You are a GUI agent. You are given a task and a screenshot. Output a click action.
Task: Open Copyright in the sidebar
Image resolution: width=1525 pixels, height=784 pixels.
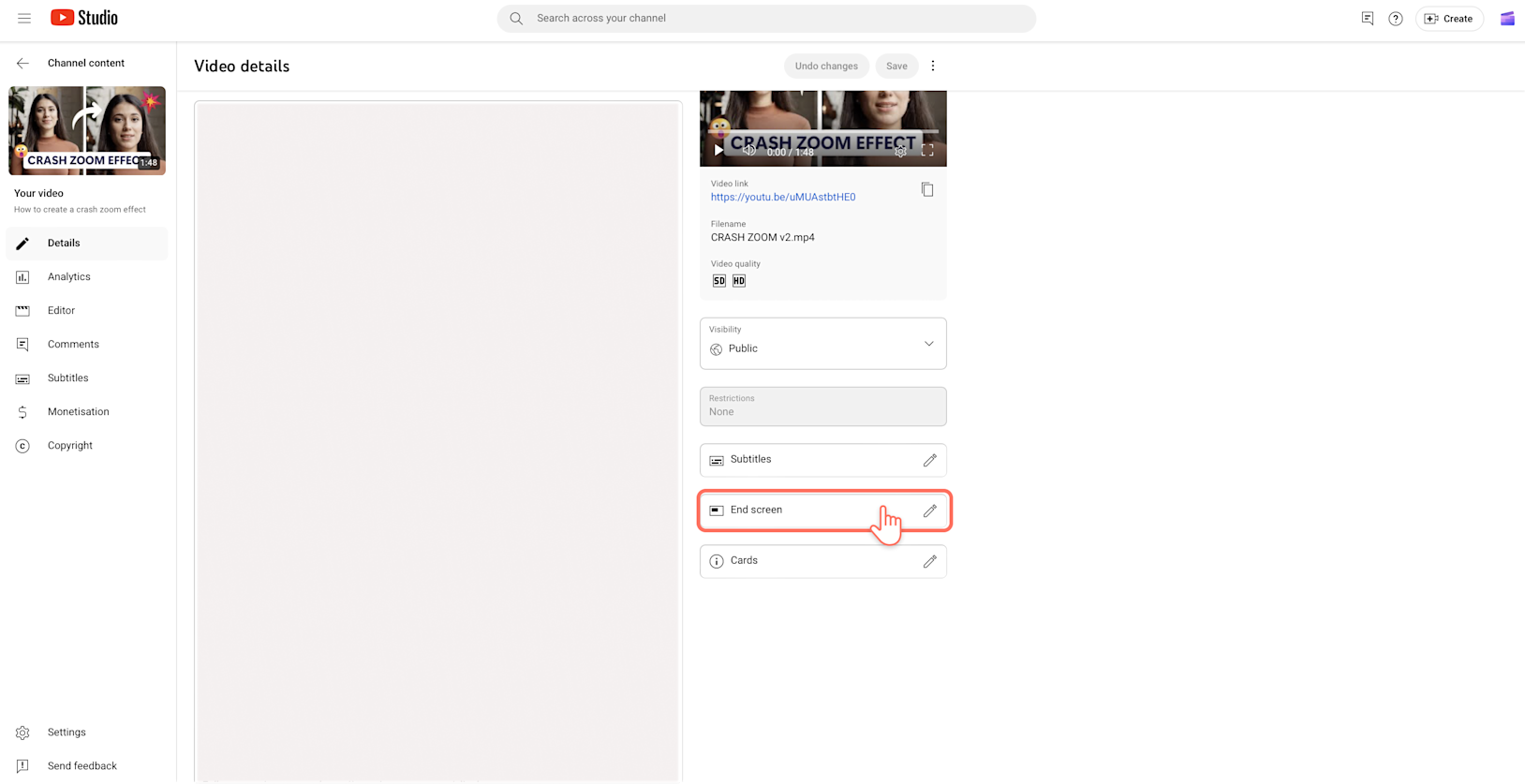coord(87,446)
